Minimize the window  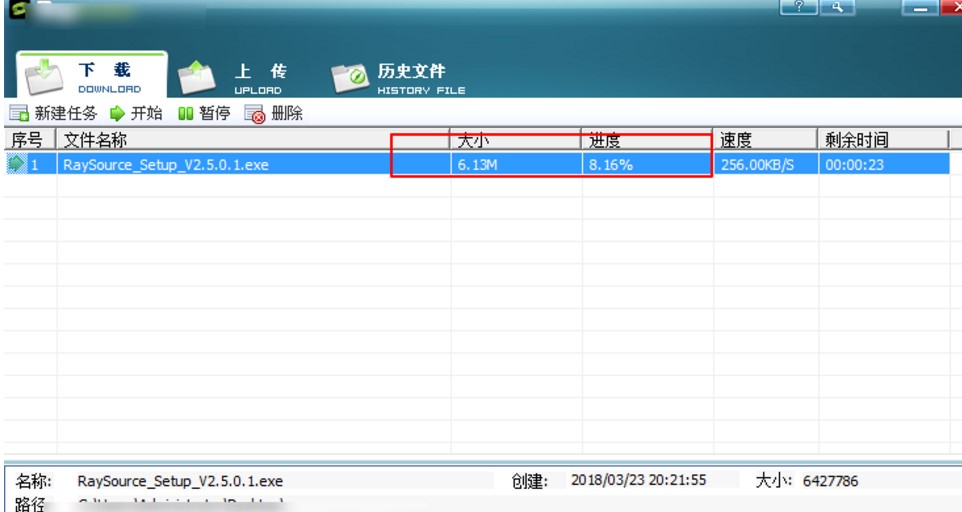click(920, 7)
